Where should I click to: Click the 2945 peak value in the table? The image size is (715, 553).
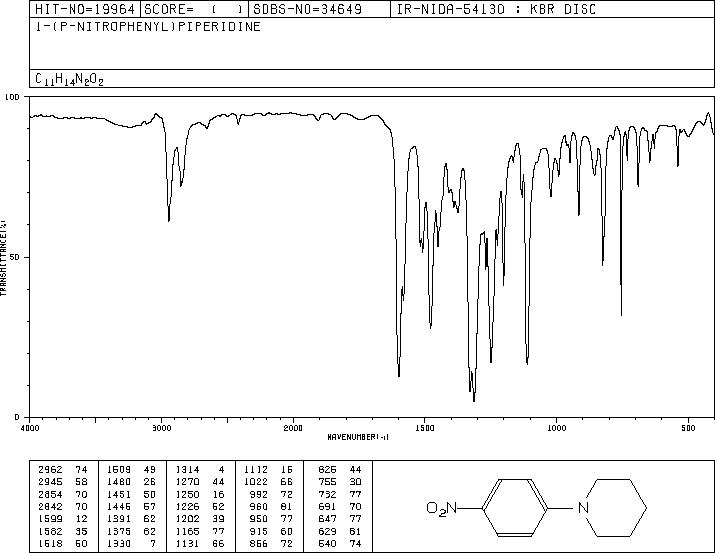[x=51, y=482]
